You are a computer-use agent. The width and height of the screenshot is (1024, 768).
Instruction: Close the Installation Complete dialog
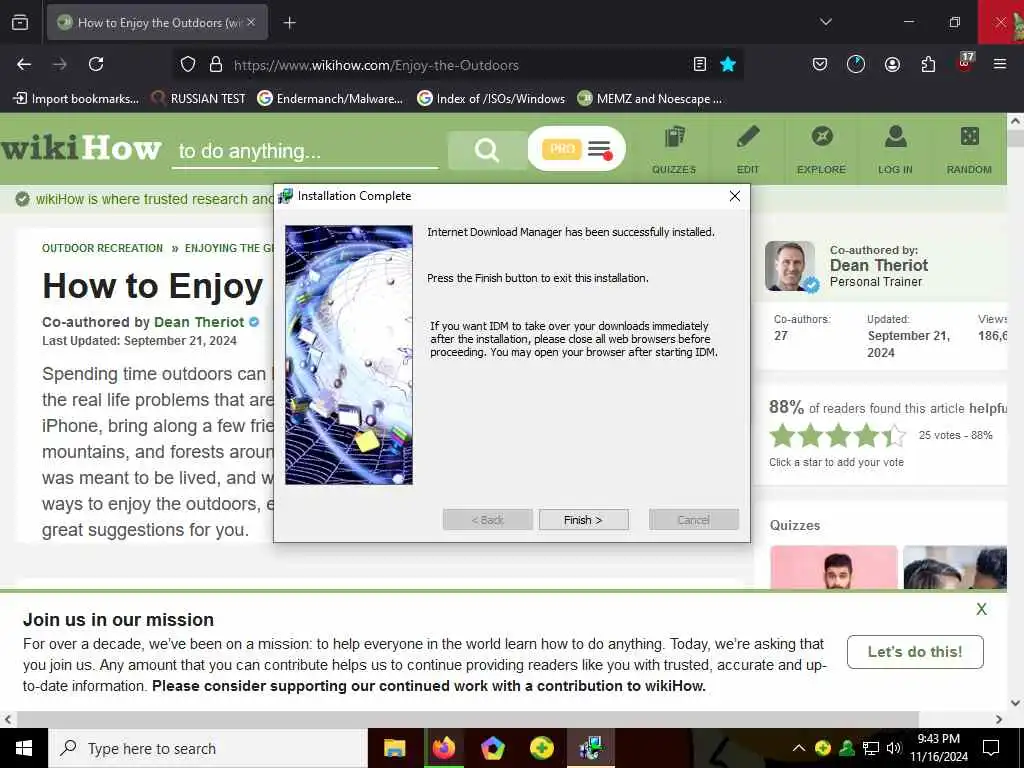735,196
